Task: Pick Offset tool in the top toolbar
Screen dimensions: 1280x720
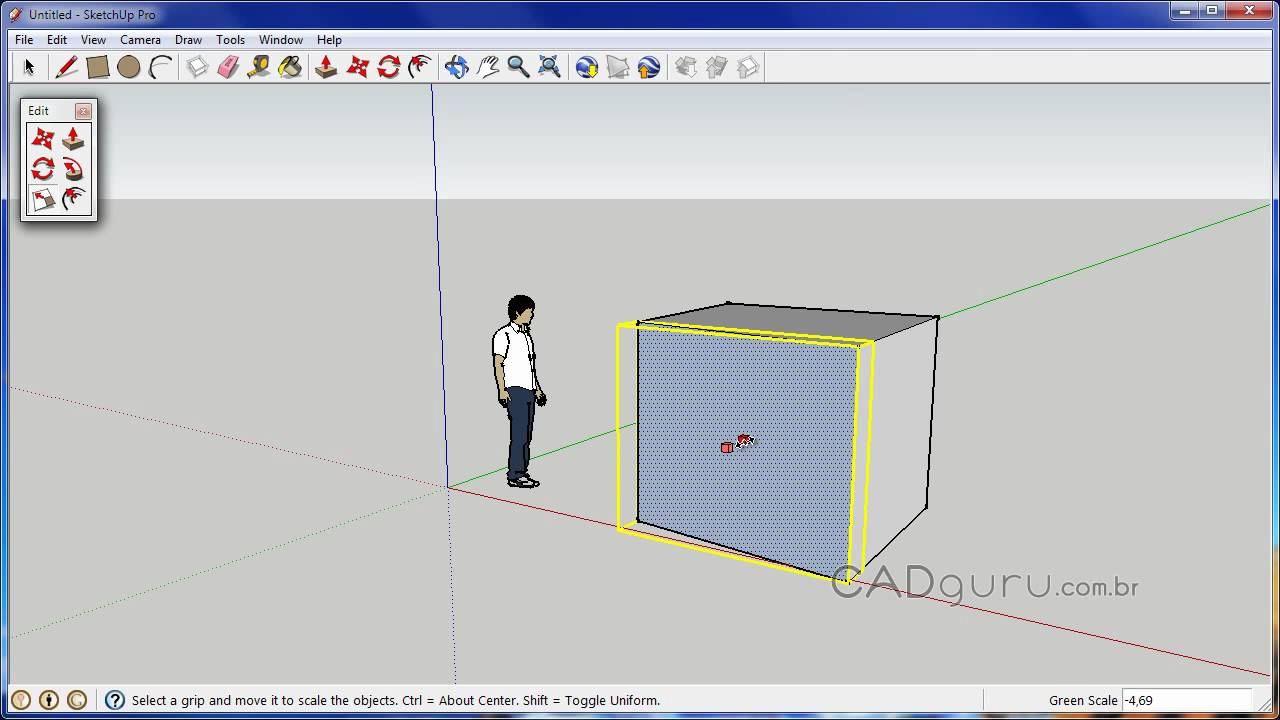Action: pos(420,67)
